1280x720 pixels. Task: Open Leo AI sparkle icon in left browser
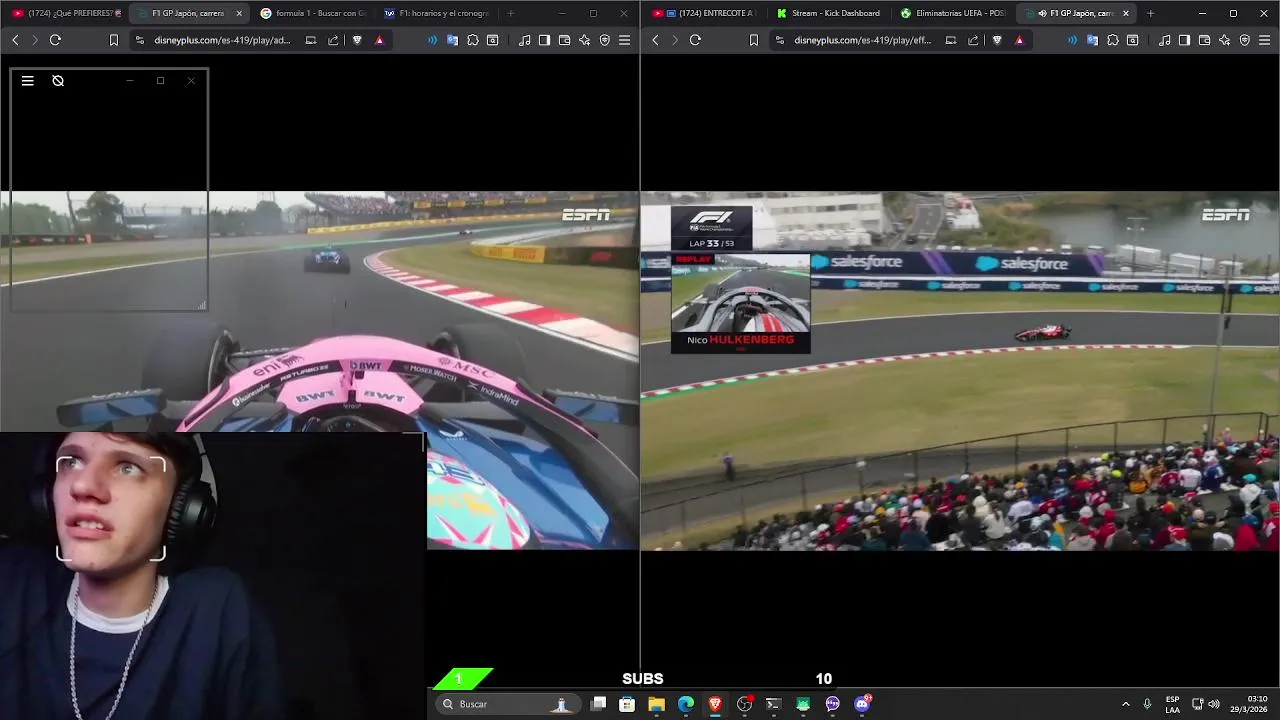click(x=584, y=40)
